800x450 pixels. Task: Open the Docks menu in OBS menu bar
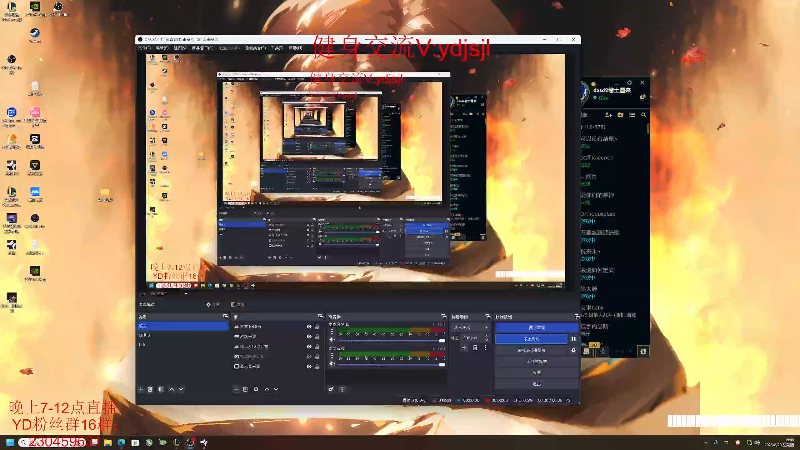pos(203,48)
